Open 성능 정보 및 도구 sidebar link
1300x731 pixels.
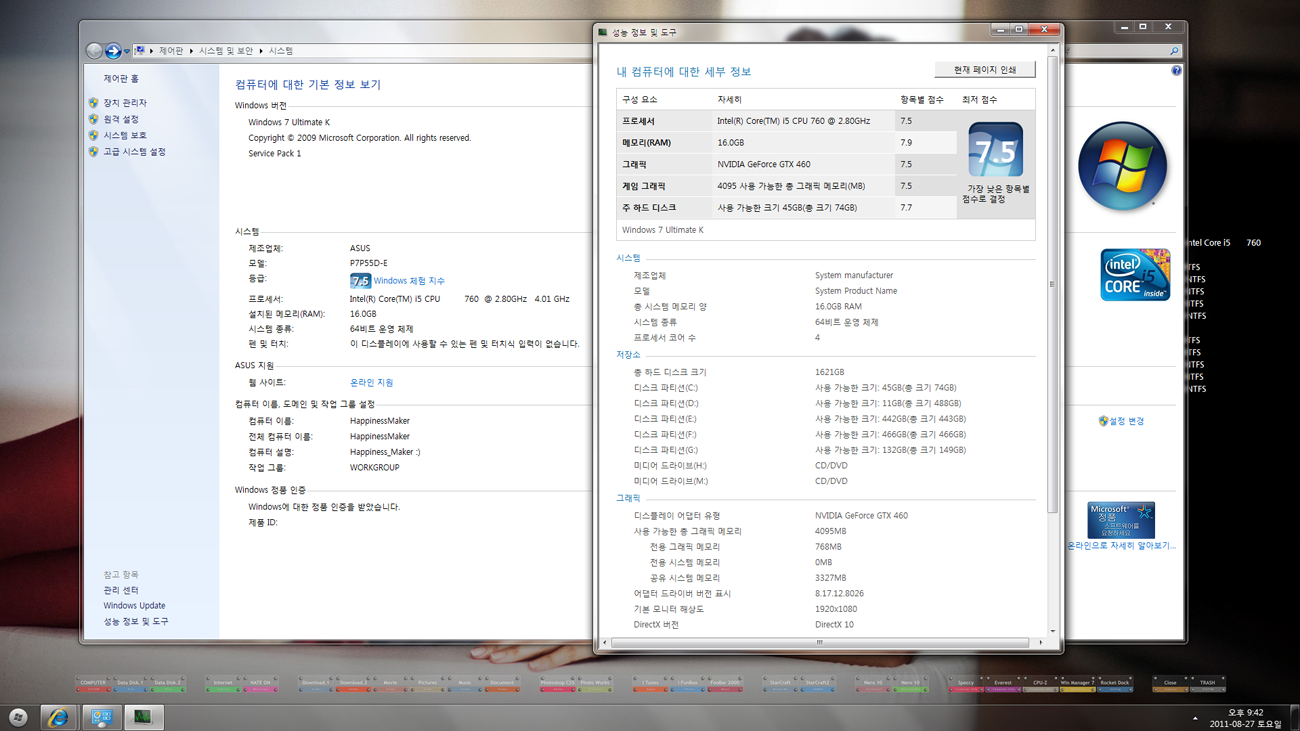pyautogui.click(x=136, y=622)
